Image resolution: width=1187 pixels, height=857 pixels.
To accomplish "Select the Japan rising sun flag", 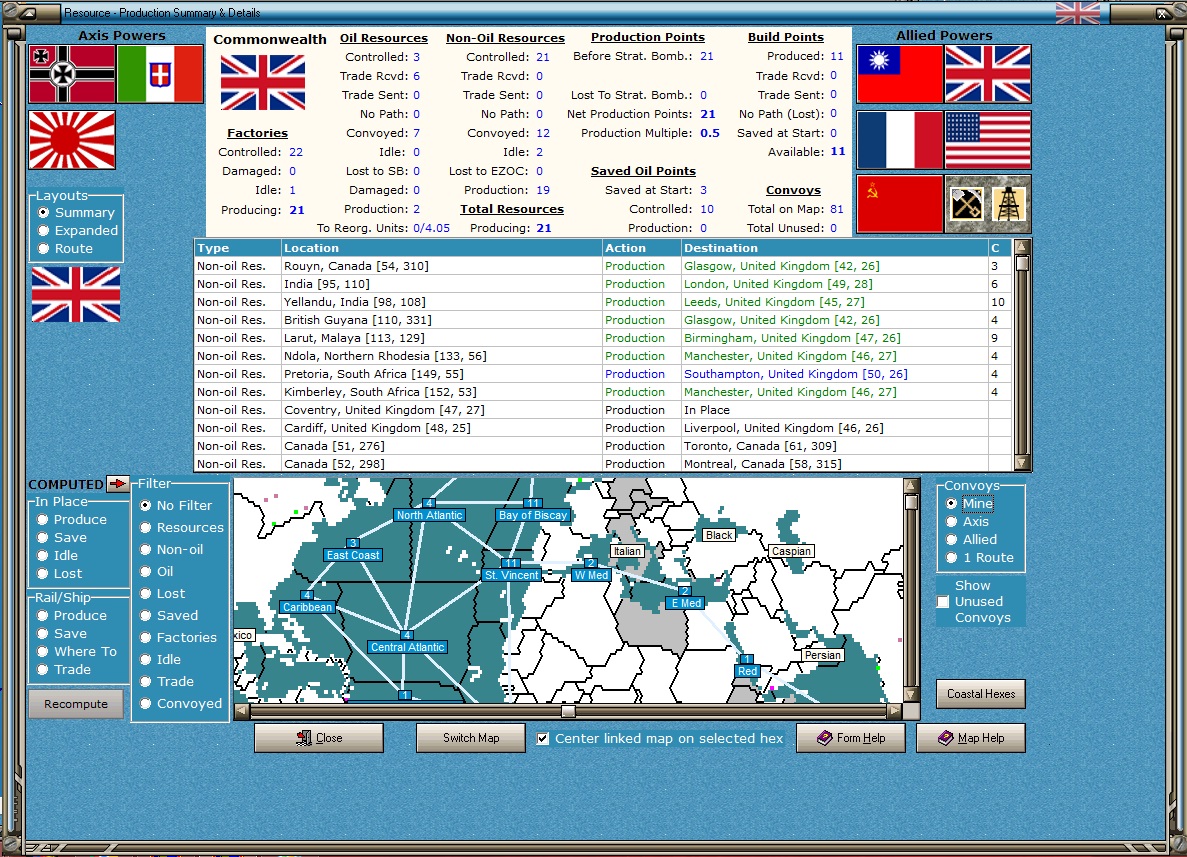I will click(x=72, y=140).
